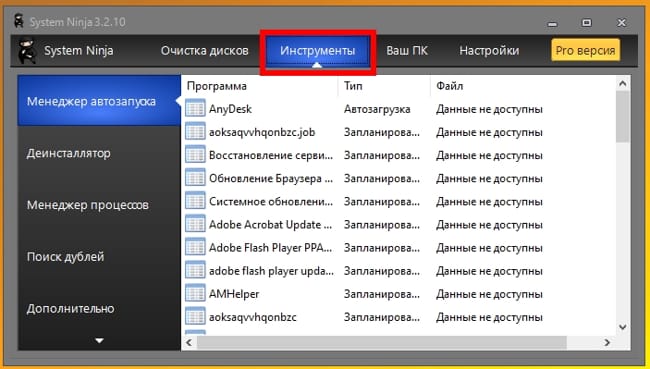Sort by the Файл column header
Screen dimensions: 650x369
(450, 86)
